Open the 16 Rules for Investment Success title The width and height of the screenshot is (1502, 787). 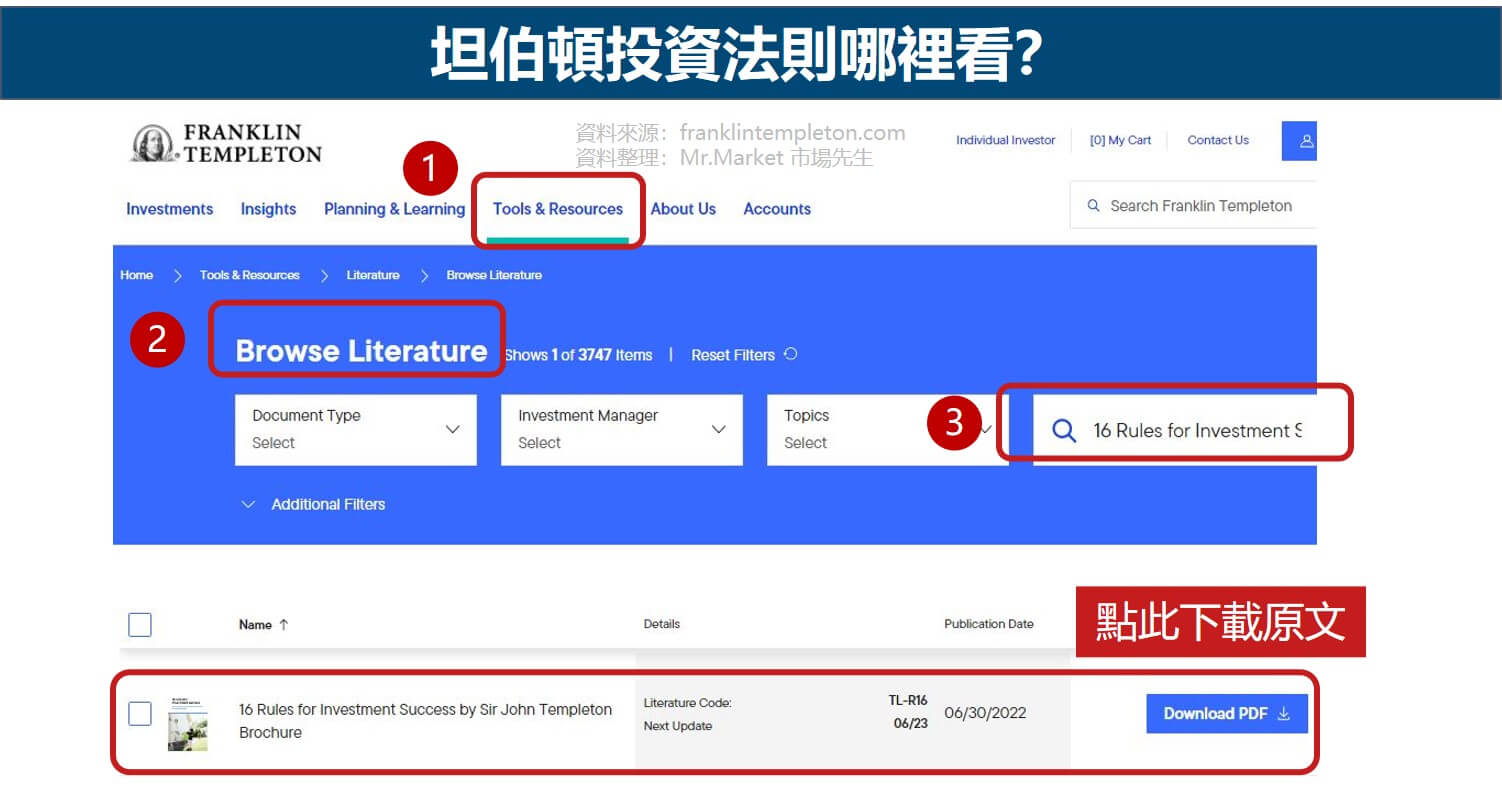point(425,721)
